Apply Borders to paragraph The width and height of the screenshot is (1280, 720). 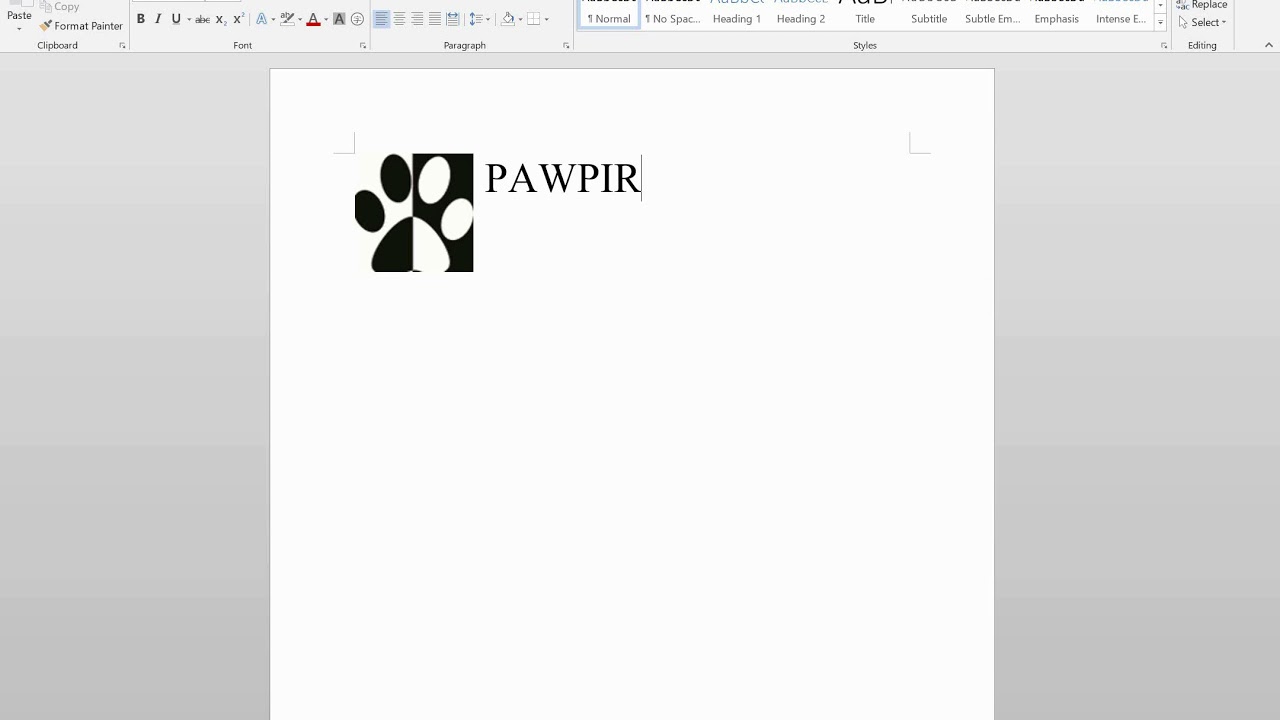534,19
